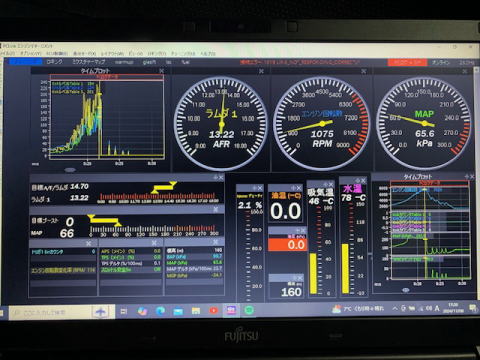Click the Windows search box
Image resolution: width=480 pixels, height=360 pixels.
coord(50,313)
